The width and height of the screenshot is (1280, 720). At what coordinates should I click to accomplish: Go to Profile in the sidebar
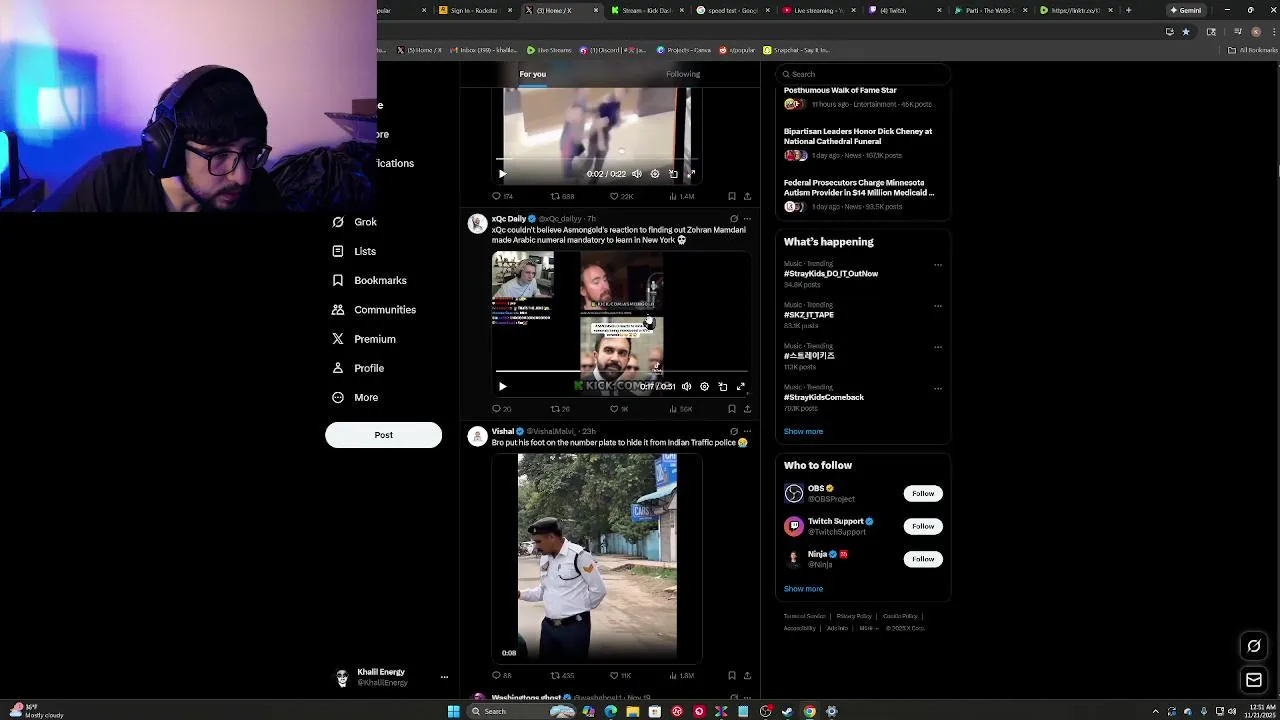(358, 368)
